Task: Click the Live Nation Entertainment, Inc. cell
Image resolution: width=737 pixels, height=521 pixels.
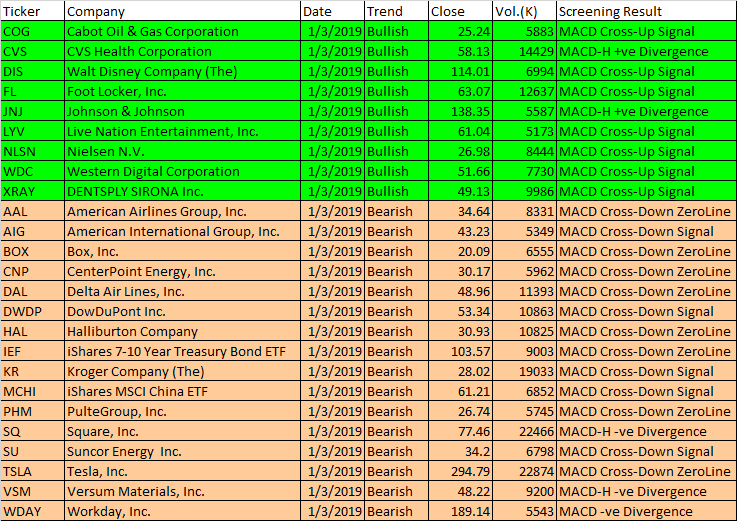Action: (x=182, y=131)
